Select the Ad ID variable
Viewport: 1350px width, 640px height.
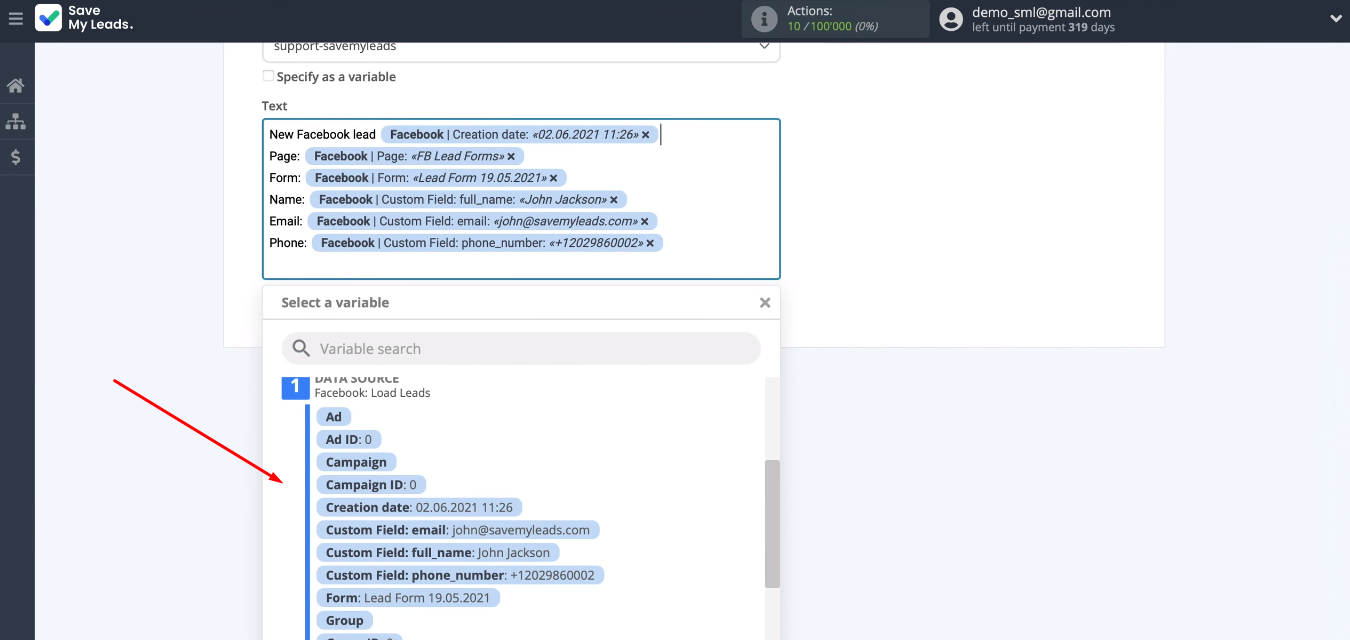pyautogui.click(x=349, y=439)
